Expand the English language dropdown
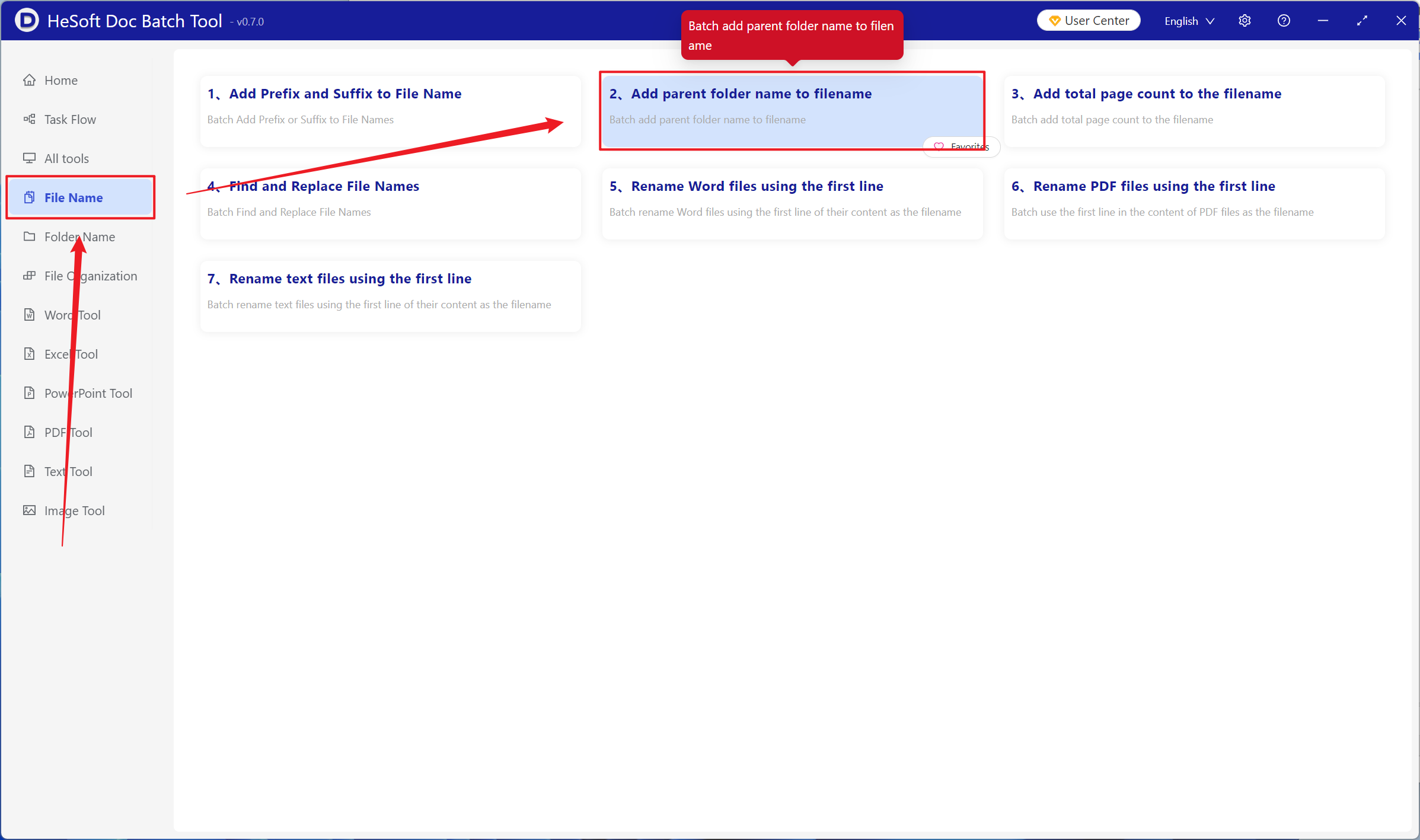The image size is (1420, 840). click(x=1189, y=21)
